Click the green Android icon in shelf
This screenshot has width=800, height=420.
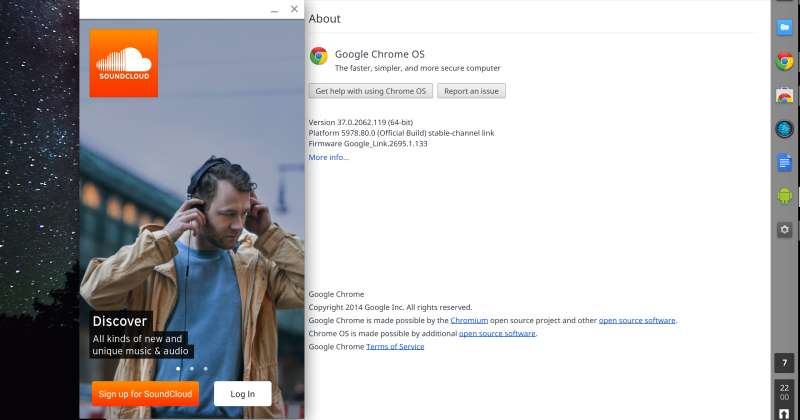[785, 196]
